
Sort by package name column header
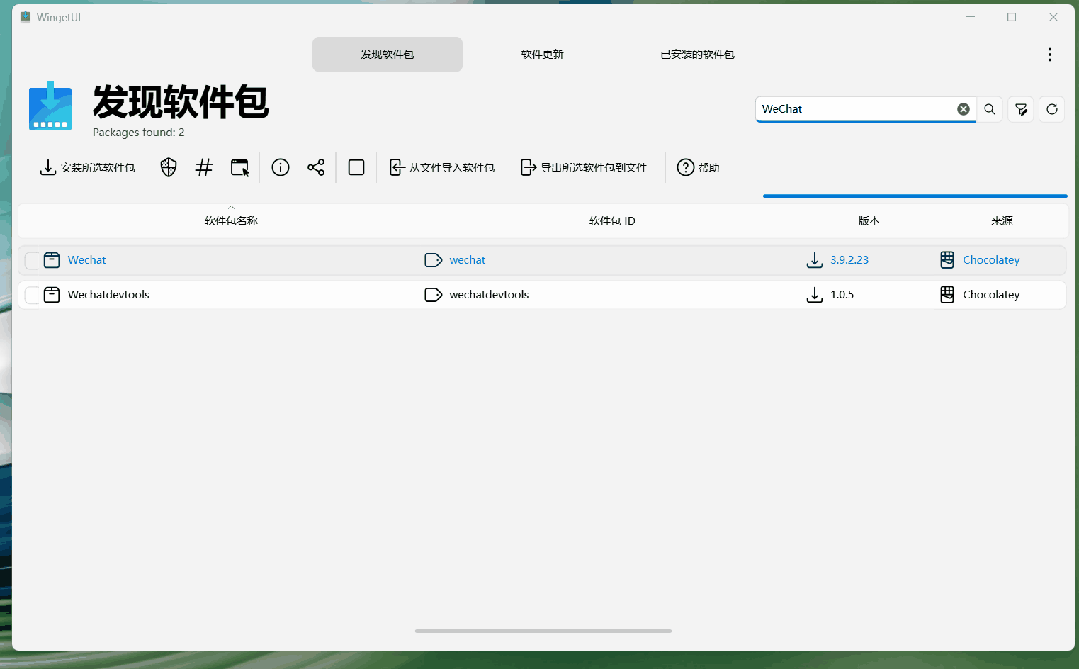(231, 220)
